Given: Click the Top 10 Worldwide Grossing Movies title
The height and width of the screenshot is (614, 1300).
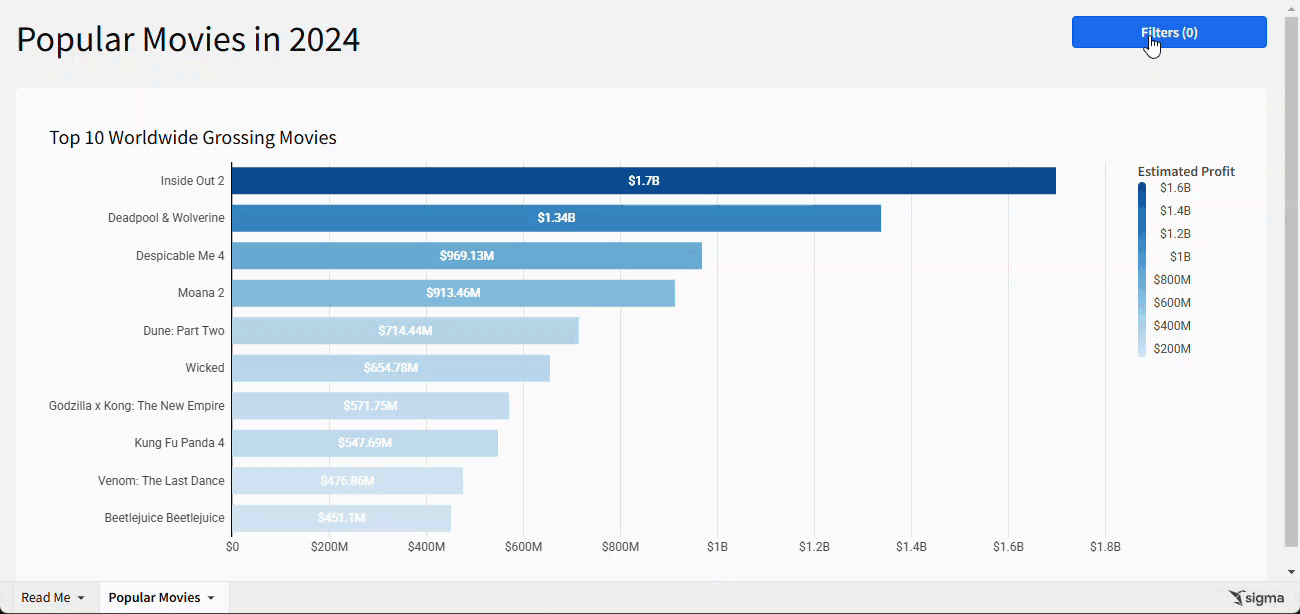Looking at the screenshot, I should click(x=193, y=138).
